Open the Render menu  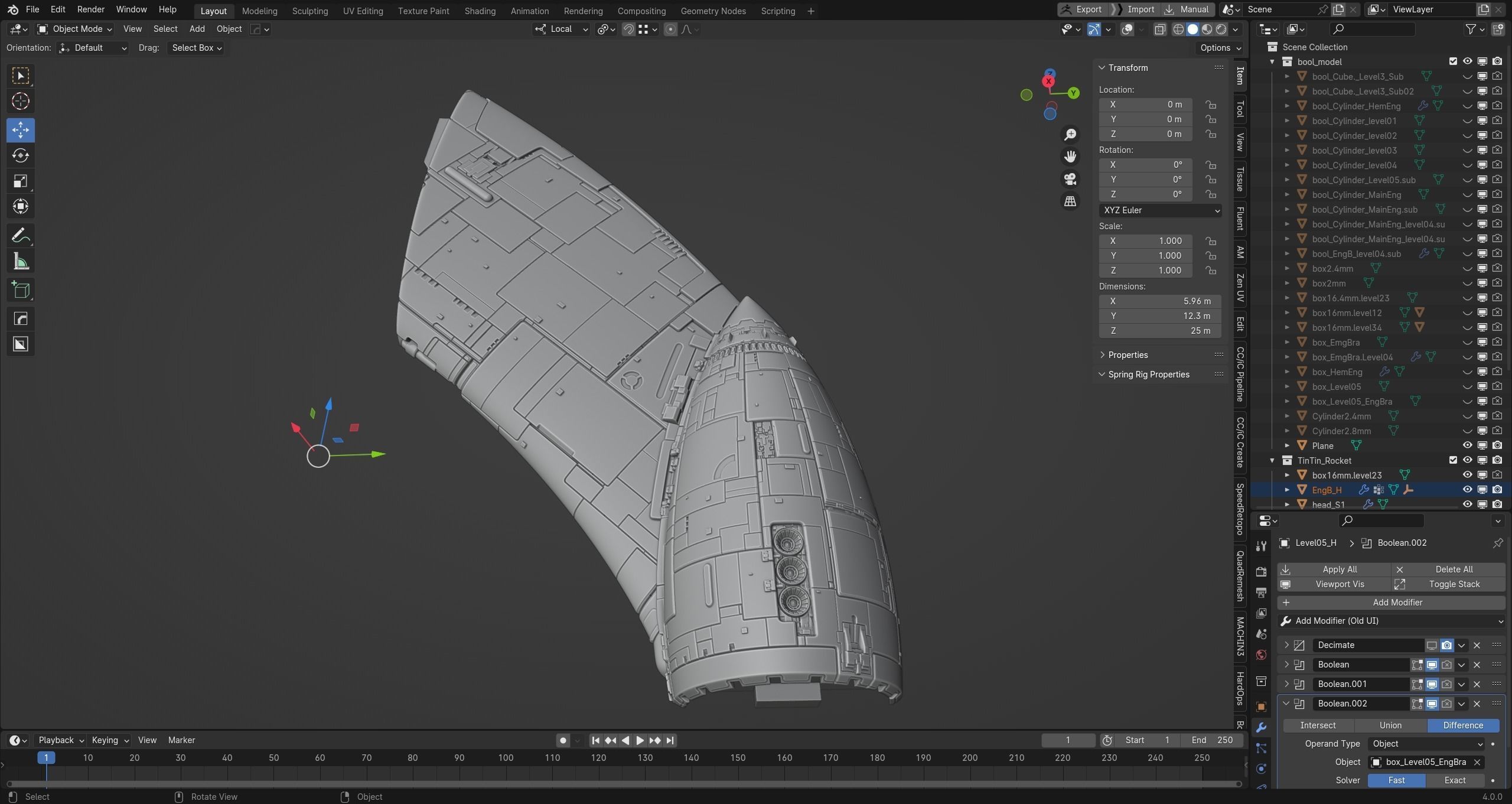point(90,9)
